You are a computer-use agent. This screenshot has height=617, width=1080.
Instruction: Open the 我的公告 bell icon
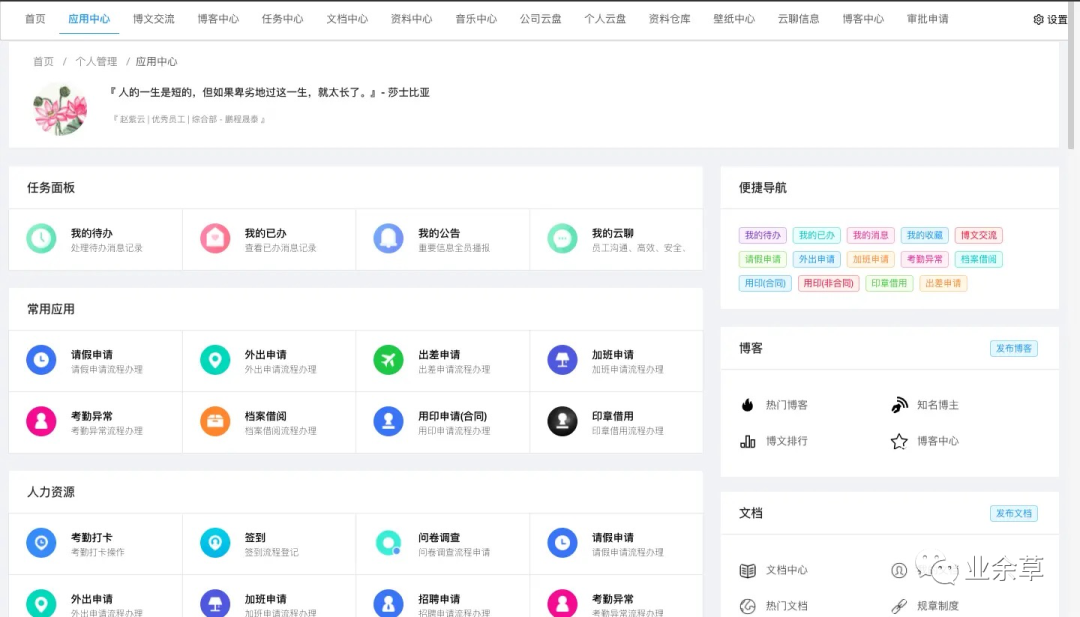point(388,239)
